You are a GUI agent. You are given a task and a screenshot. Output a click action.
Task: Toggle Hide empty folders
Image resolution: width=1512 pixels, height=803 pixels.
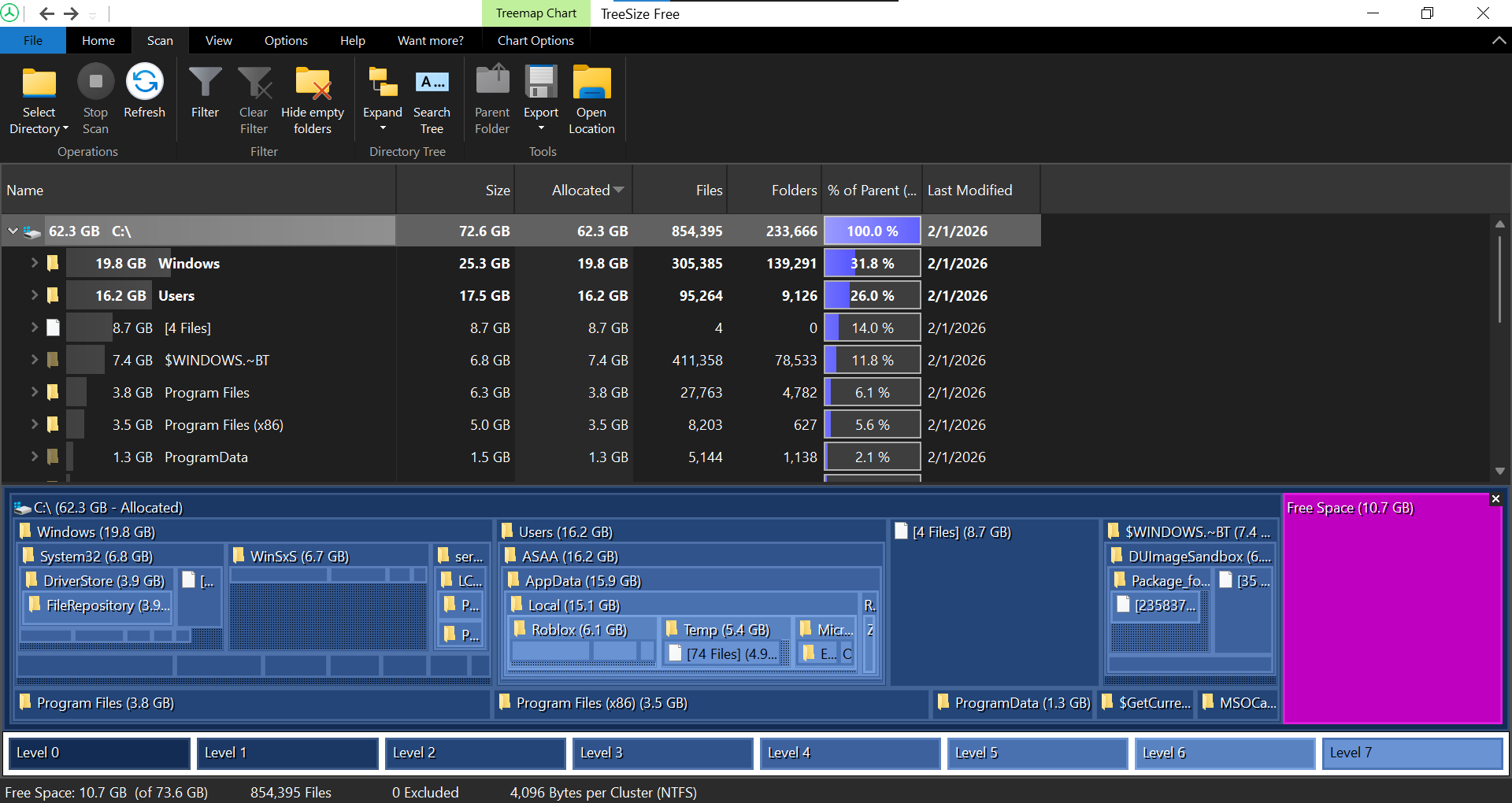(313, 83)
